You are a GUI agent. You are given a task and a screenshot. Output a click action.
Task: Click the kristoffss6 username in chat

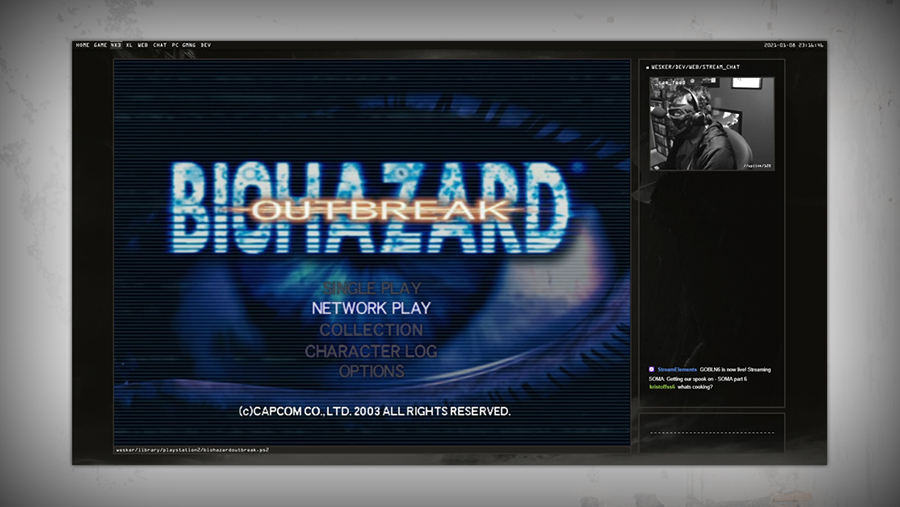(x=662, y=387)
